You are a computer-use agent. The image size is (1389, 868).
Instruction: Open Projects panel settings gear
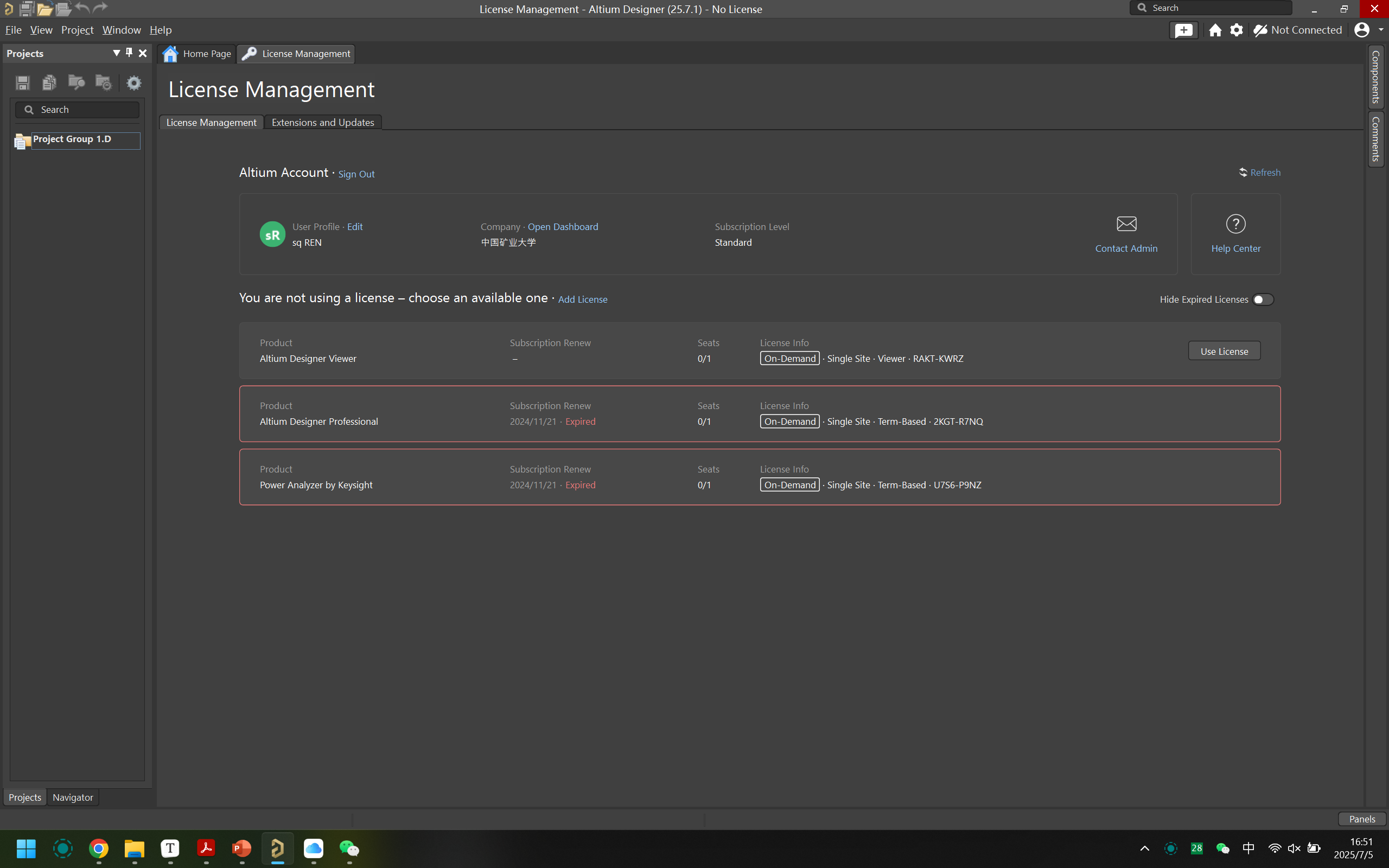[133, 82]
